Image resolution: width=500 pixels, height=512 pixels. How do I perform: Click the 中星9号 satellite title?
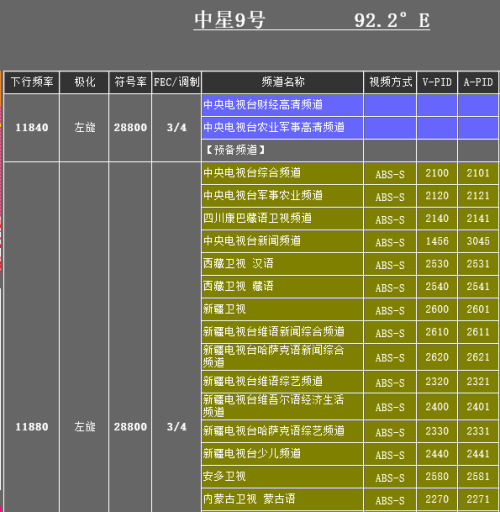(230, 20)
